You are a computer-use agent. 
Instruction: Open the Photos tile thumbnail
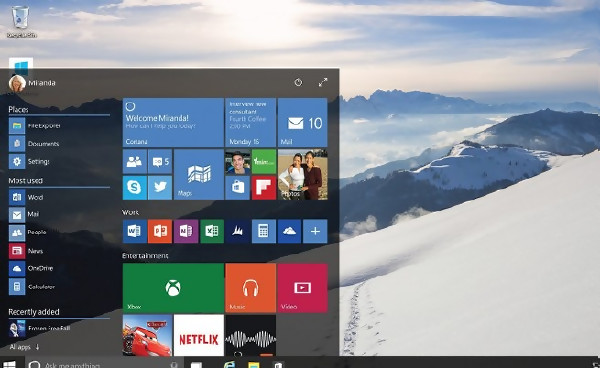pos(303,174)
